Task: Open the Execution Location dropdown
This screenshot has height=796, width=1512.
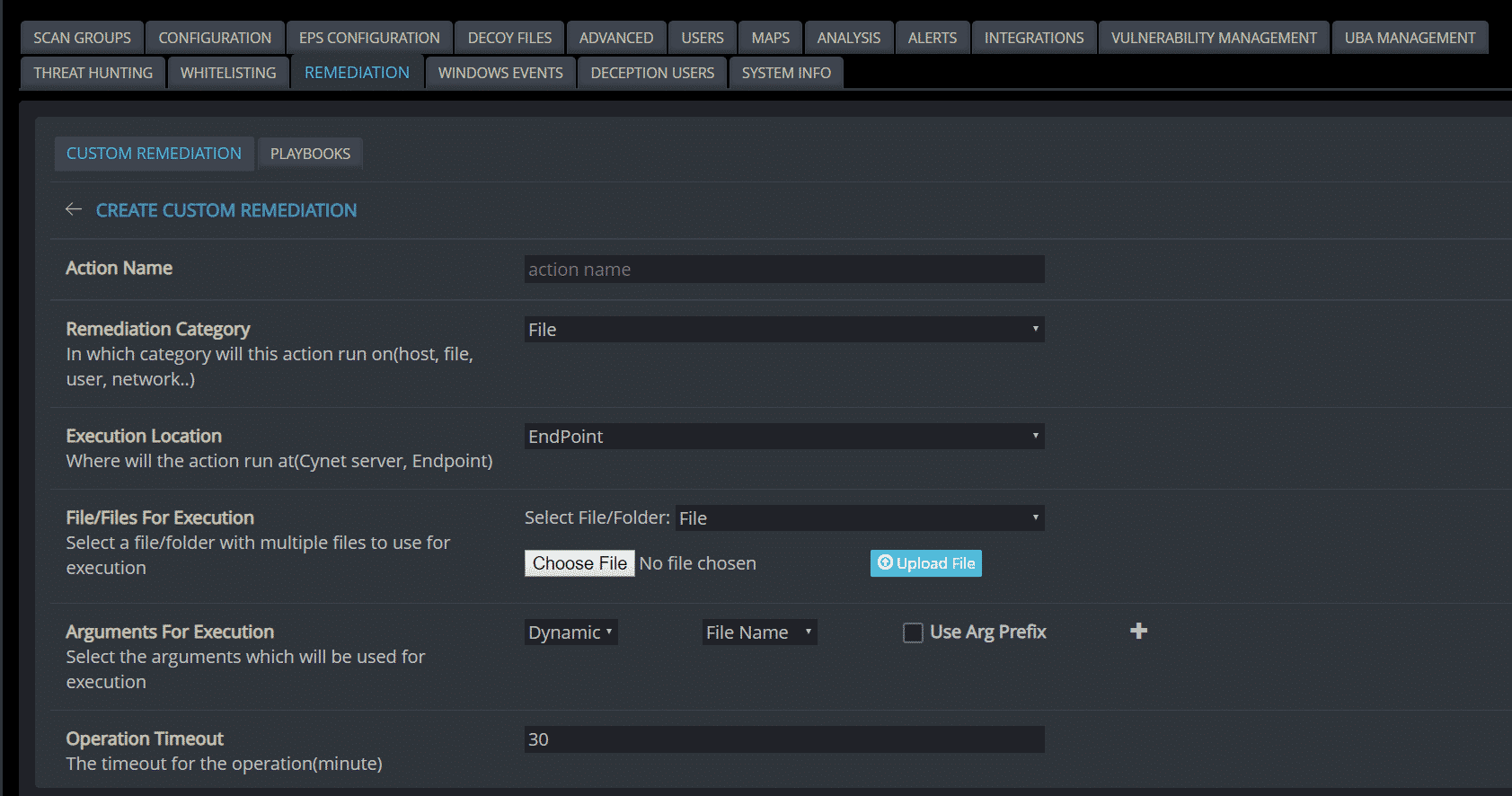Action: 784,437
